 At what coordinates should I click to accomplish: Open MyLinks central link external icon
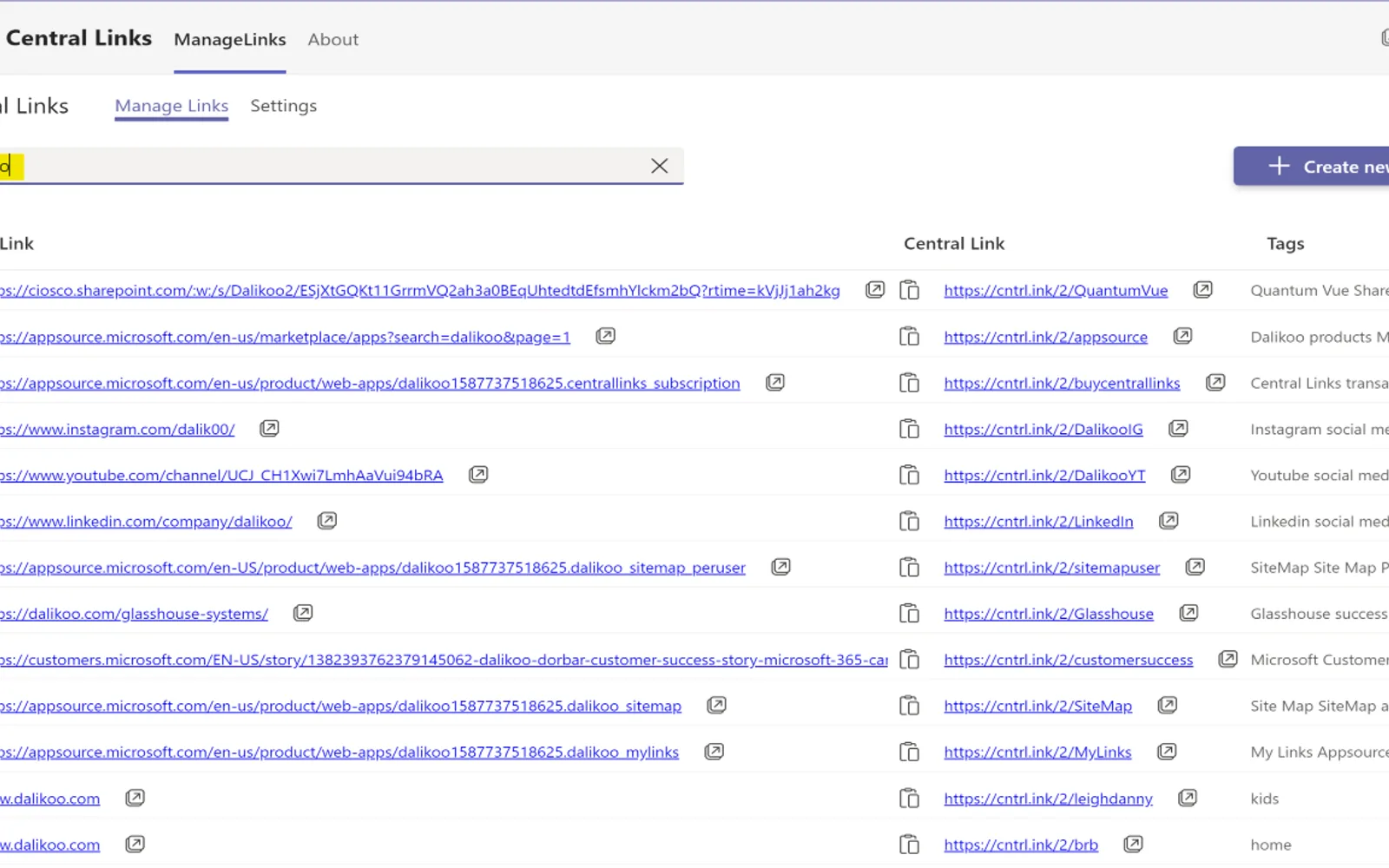(x=1167, y=751)
